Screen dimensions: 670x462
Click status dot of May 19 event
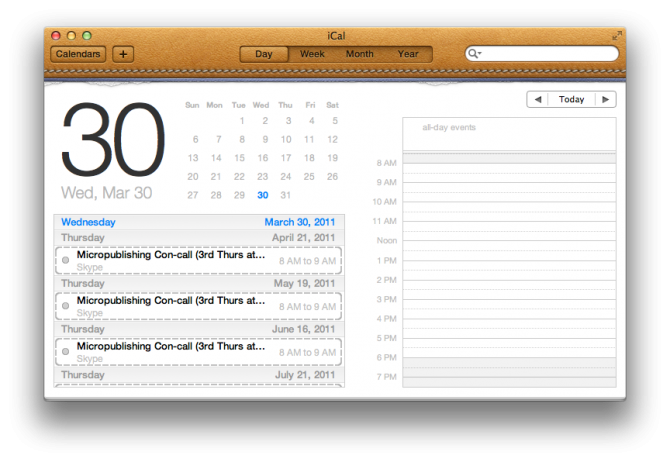tap(66, 305)
